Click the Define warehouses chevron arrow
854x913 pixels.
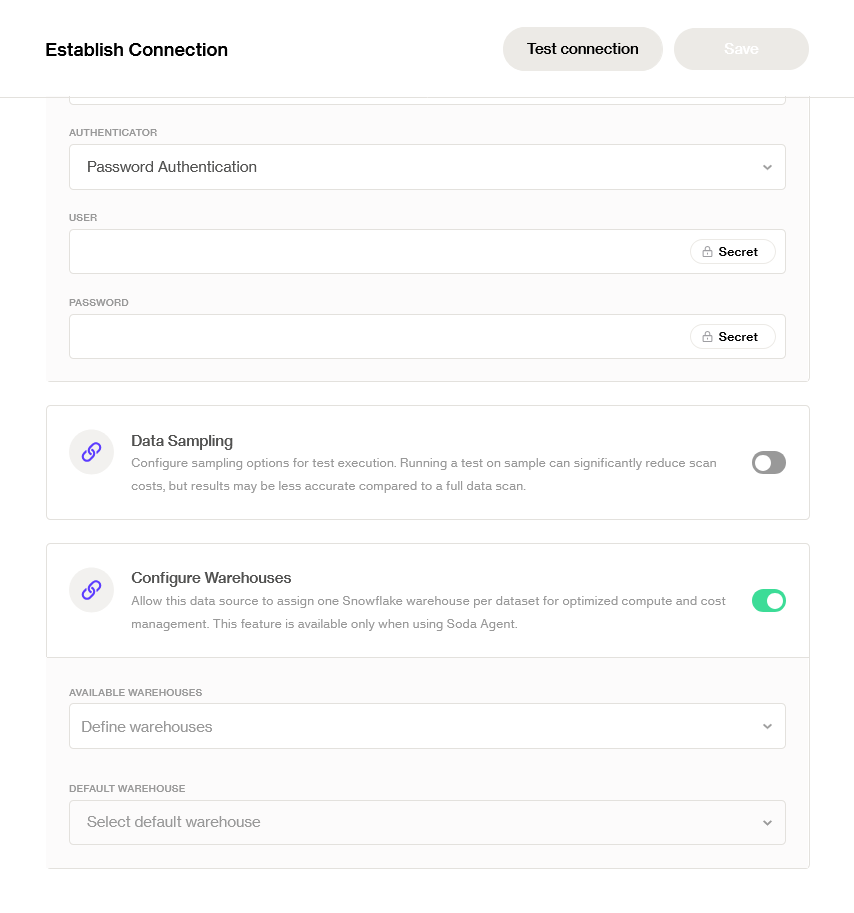767,726
